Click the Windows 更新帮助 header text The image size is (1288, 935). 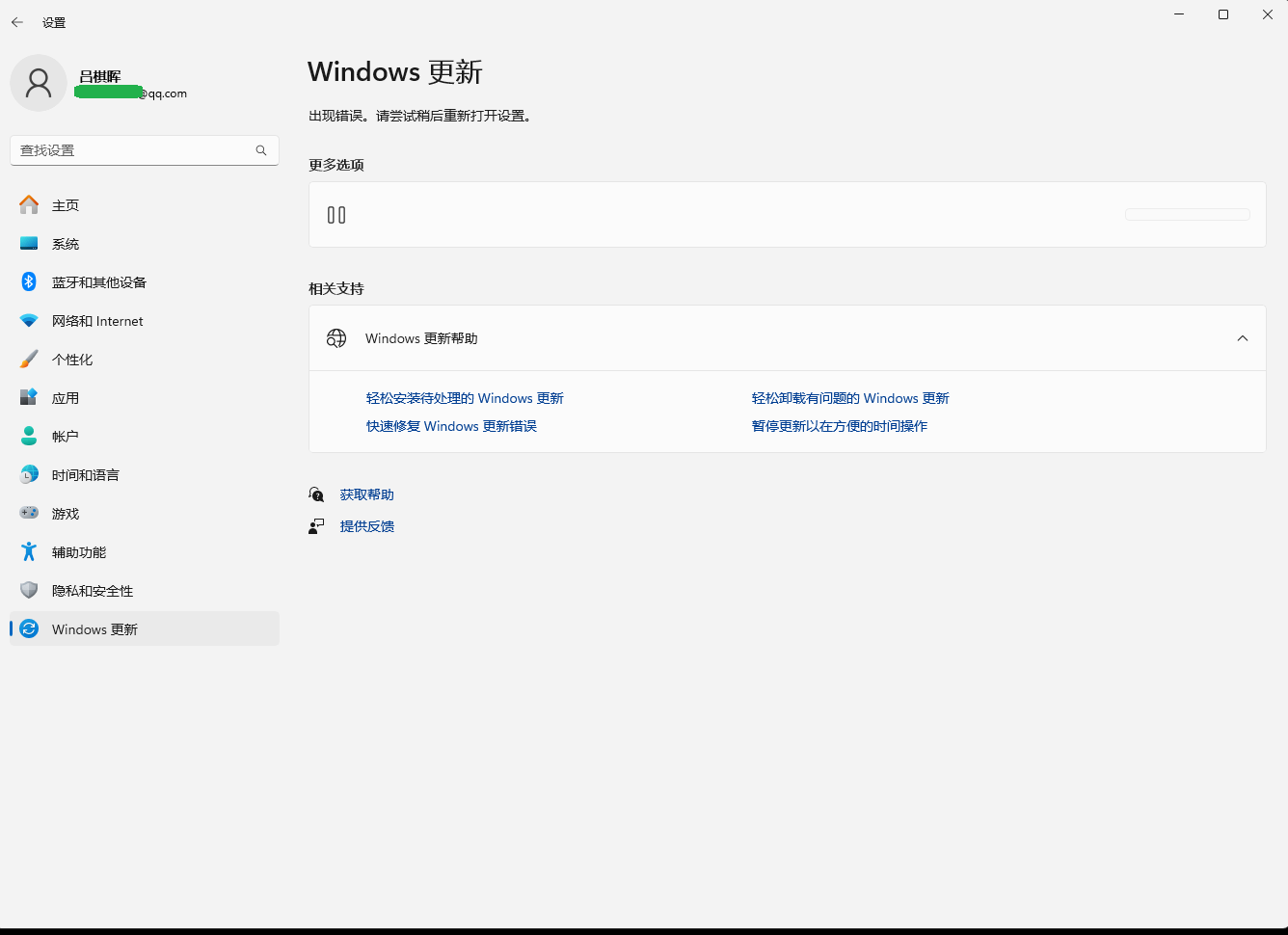coord(421,338)
